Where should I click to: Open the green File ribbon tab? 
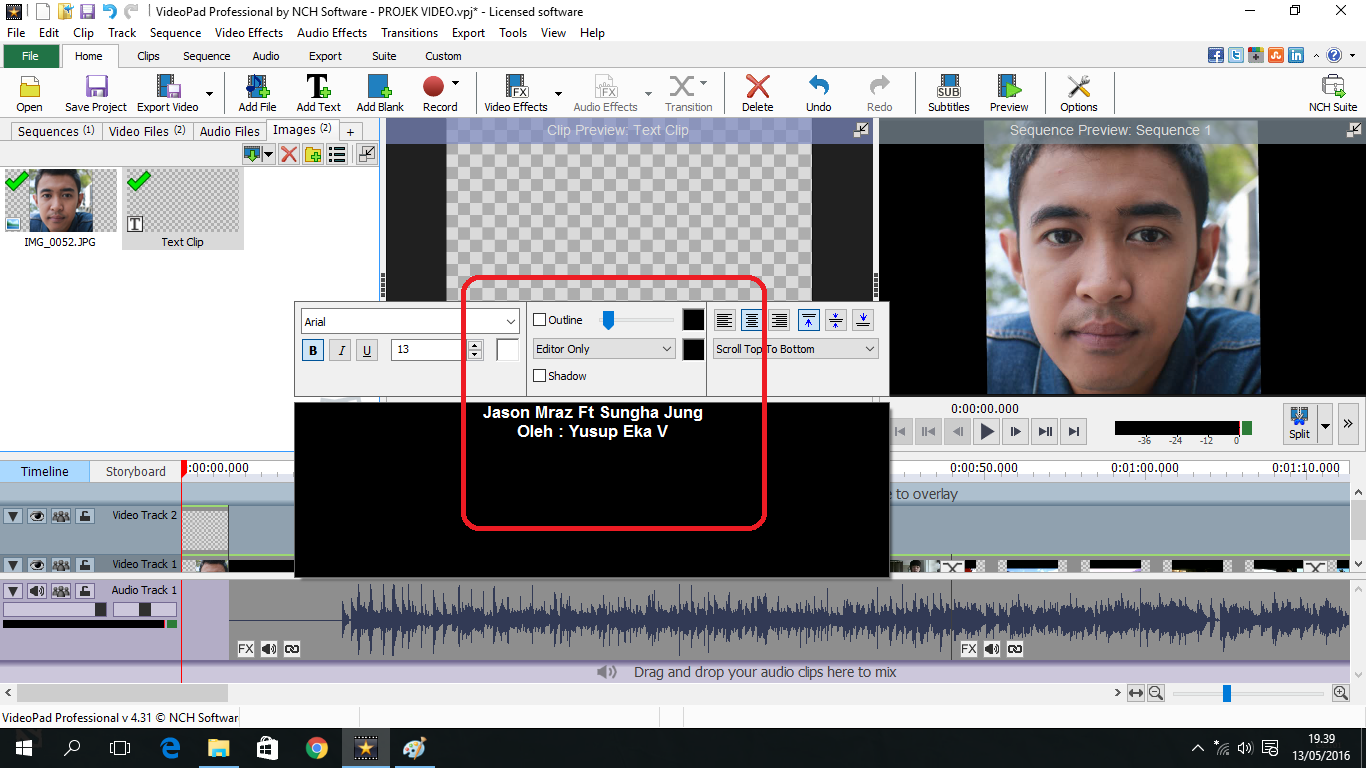pos(30,56)
